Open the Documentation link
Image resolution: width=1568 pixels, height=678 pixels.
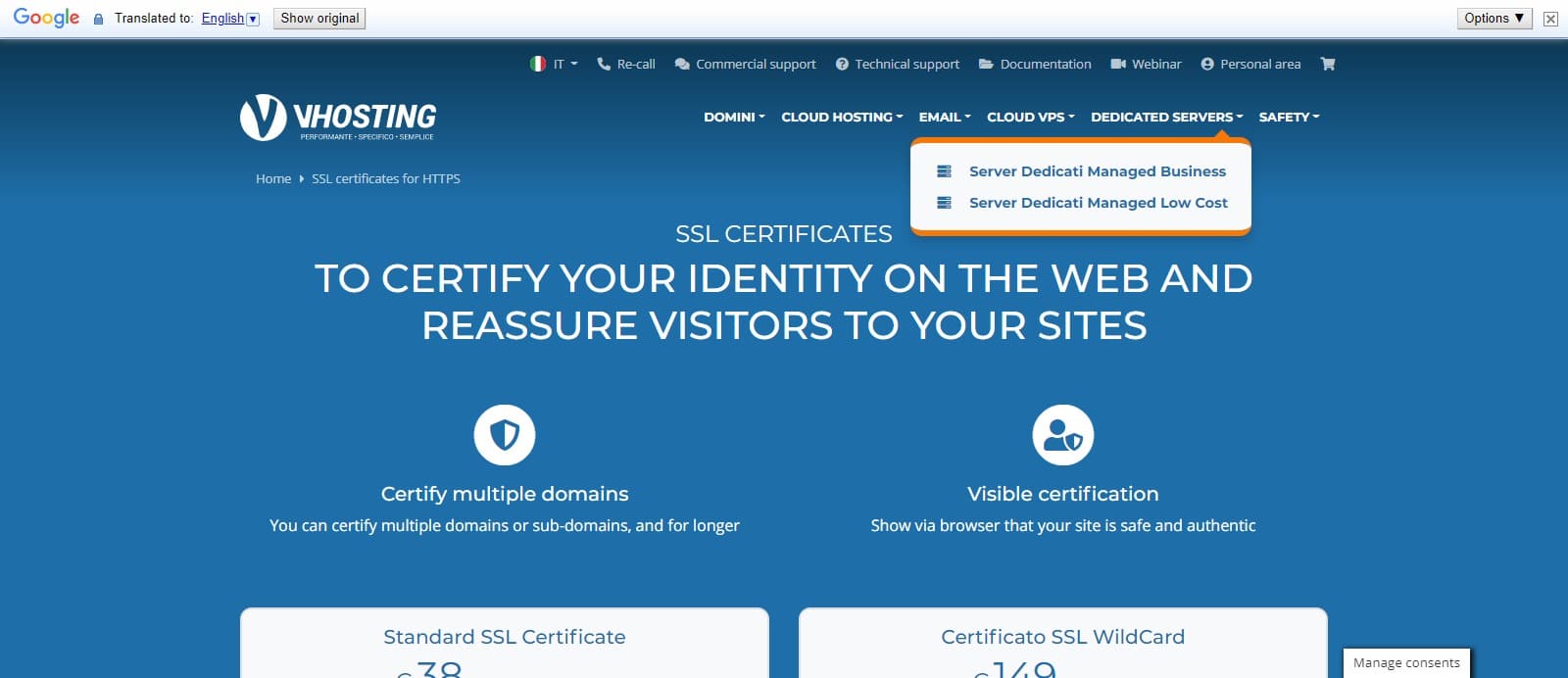pyautogui.click(x=1046, y=64)
